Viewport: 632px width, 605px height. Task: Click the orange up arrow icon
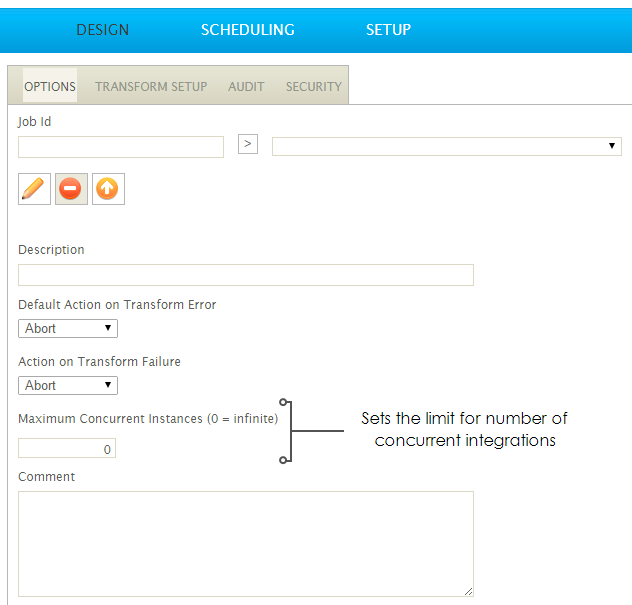coord(108,188)
